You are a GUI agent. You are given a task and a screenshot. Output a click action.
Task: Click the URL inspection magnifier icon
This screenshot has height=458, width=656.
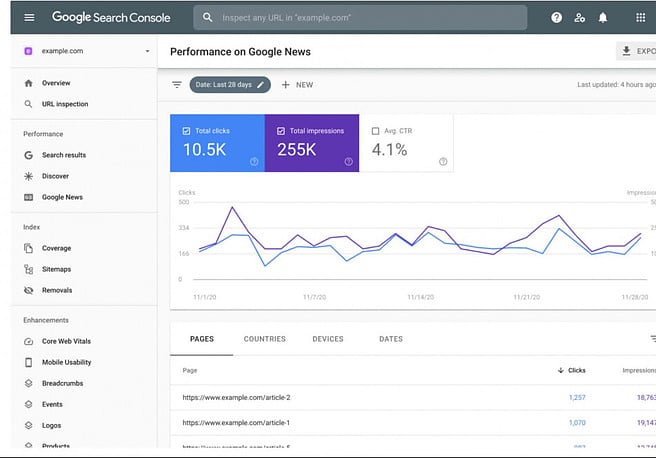pyautogui.click(x=28, y=104)
